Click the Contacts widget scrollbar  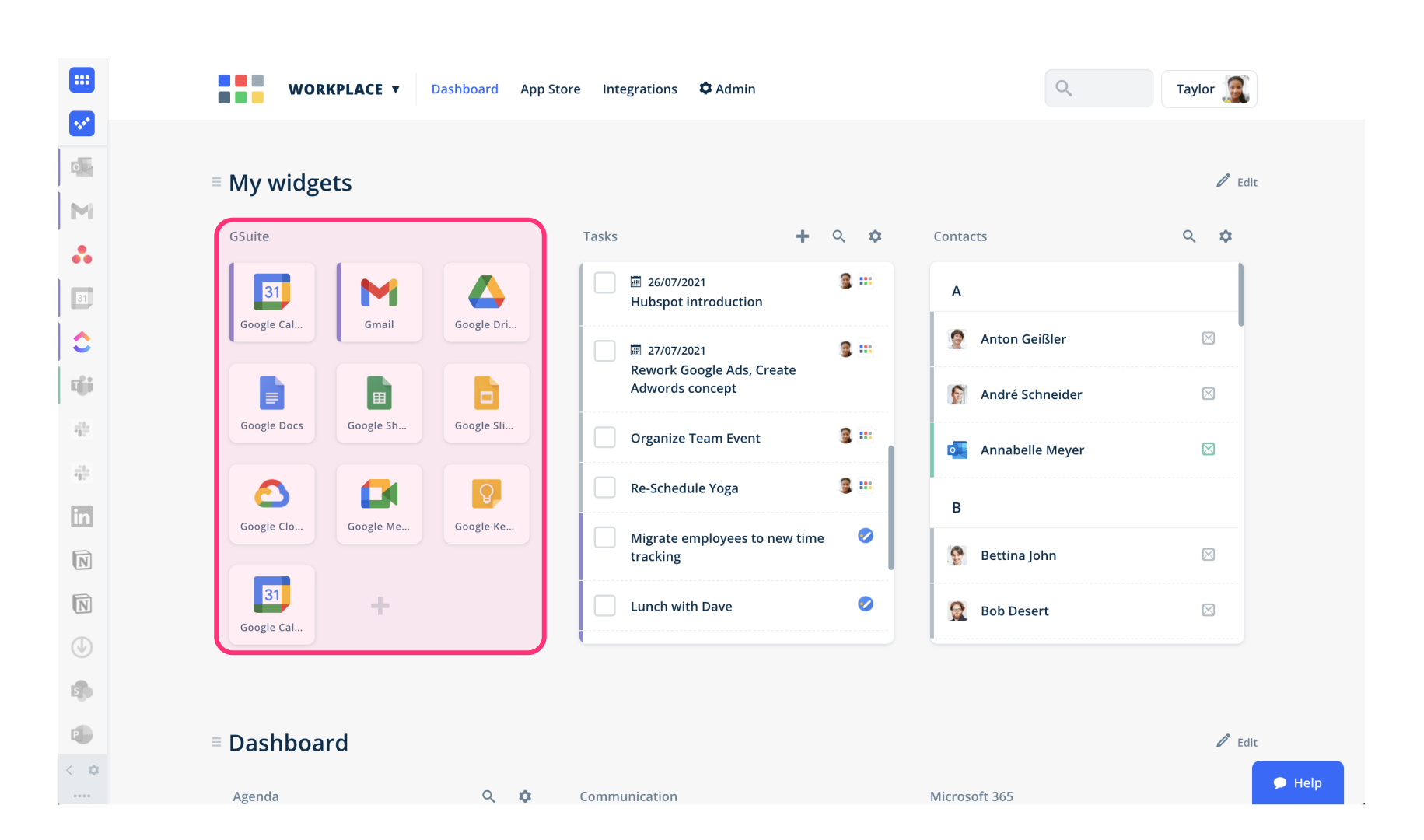(x=1240, y=295)
